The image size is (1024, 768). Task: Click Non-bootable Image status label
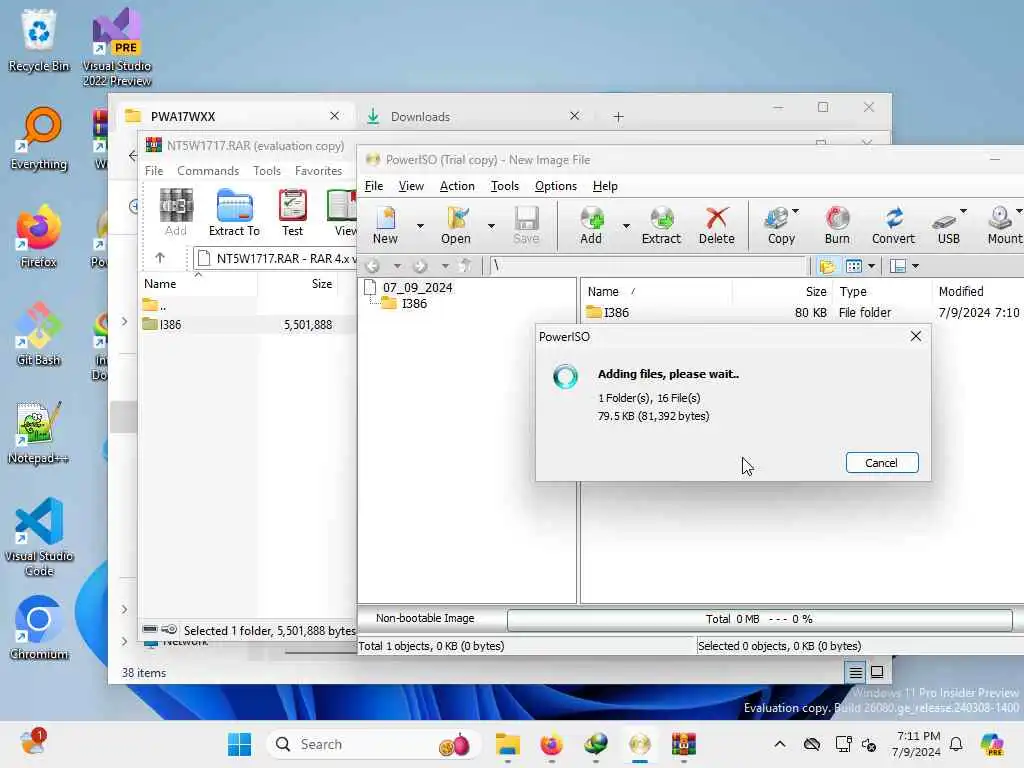point(425,618)
